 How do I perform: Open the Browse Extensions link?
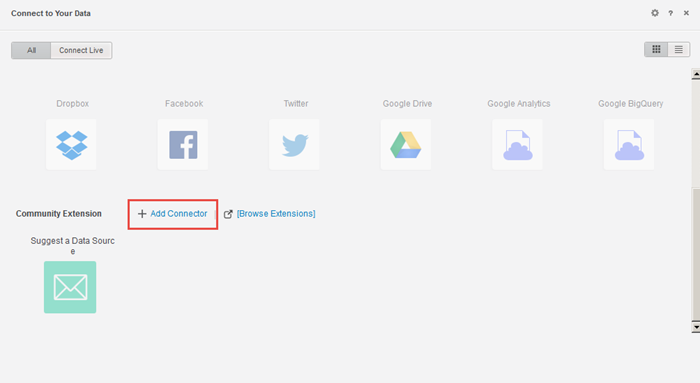click(276, 214)
